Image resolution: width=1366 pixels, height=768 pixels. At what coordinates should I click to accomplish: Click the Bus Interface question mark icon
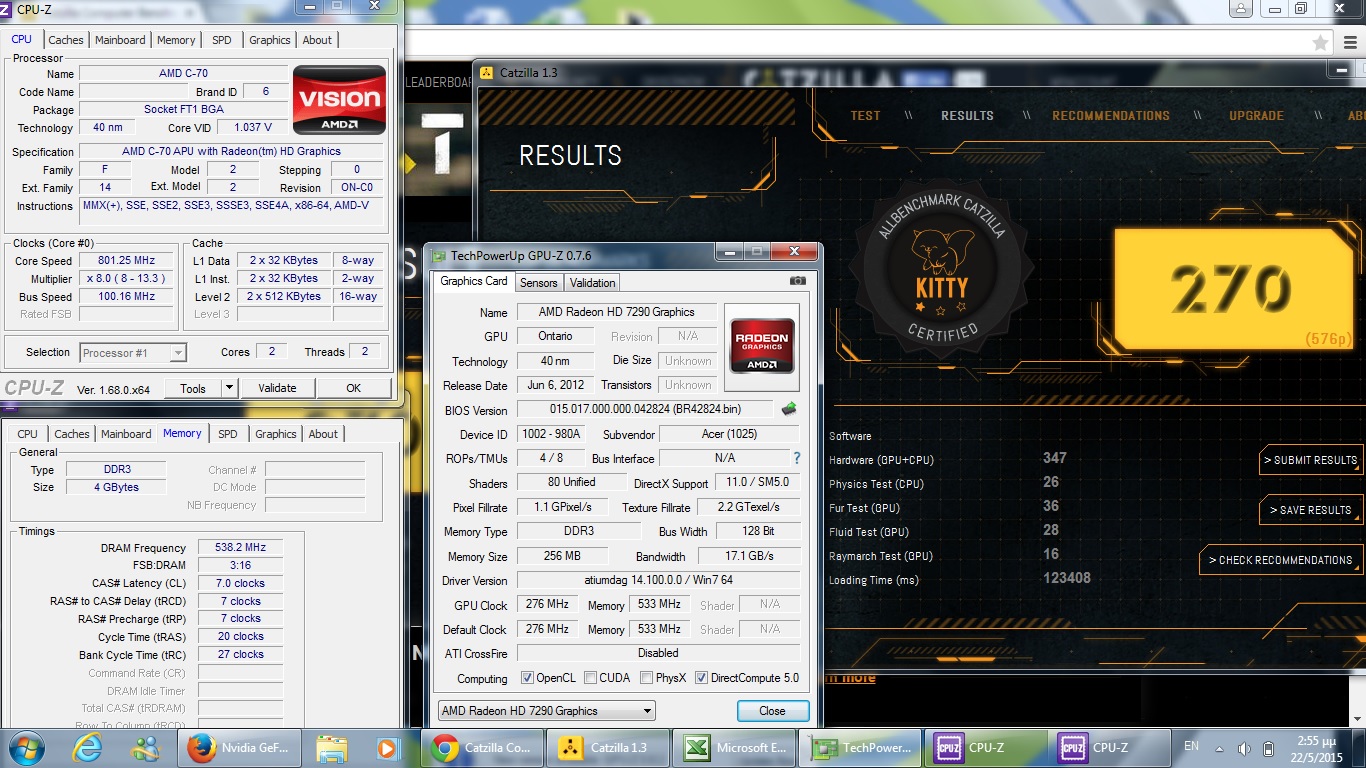tap(796, 458)
